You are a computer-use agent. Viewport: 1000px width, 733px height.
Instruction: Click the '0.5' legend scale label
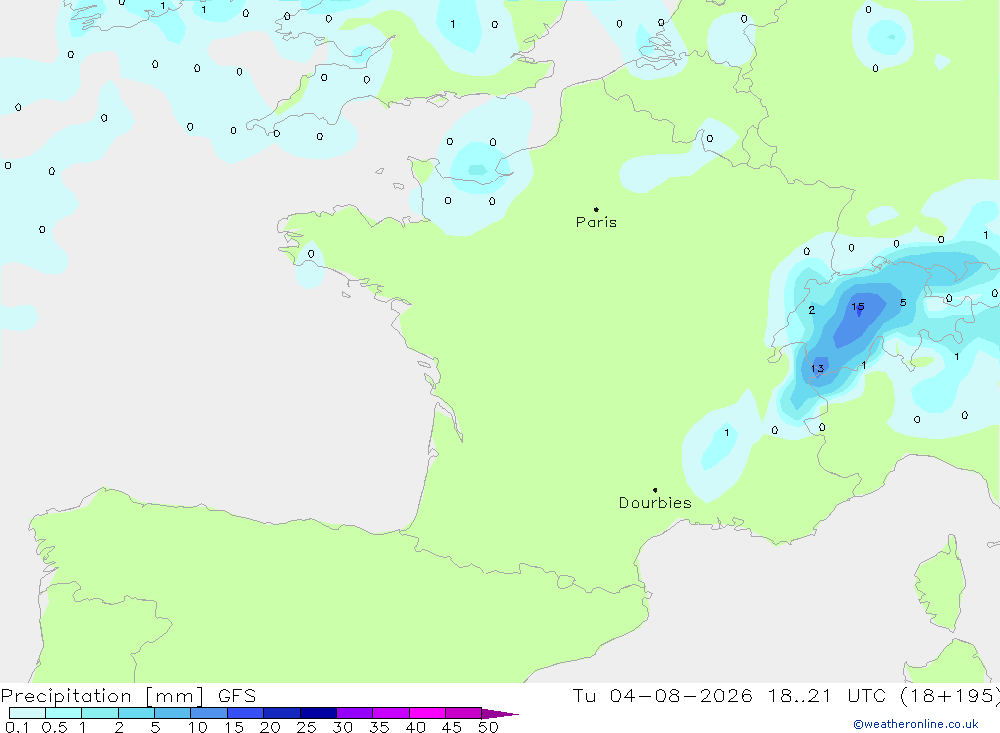click(54, 727)
